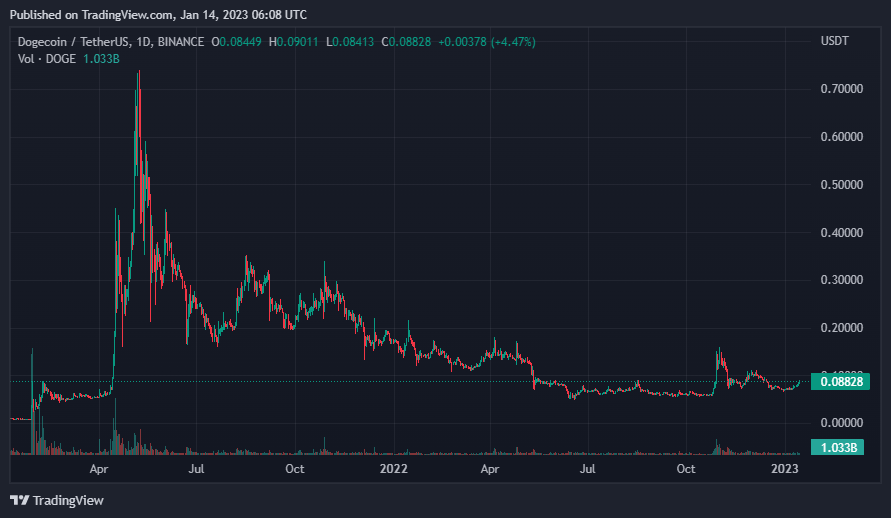Click the first Oct label on time axis

pos(295,469)
